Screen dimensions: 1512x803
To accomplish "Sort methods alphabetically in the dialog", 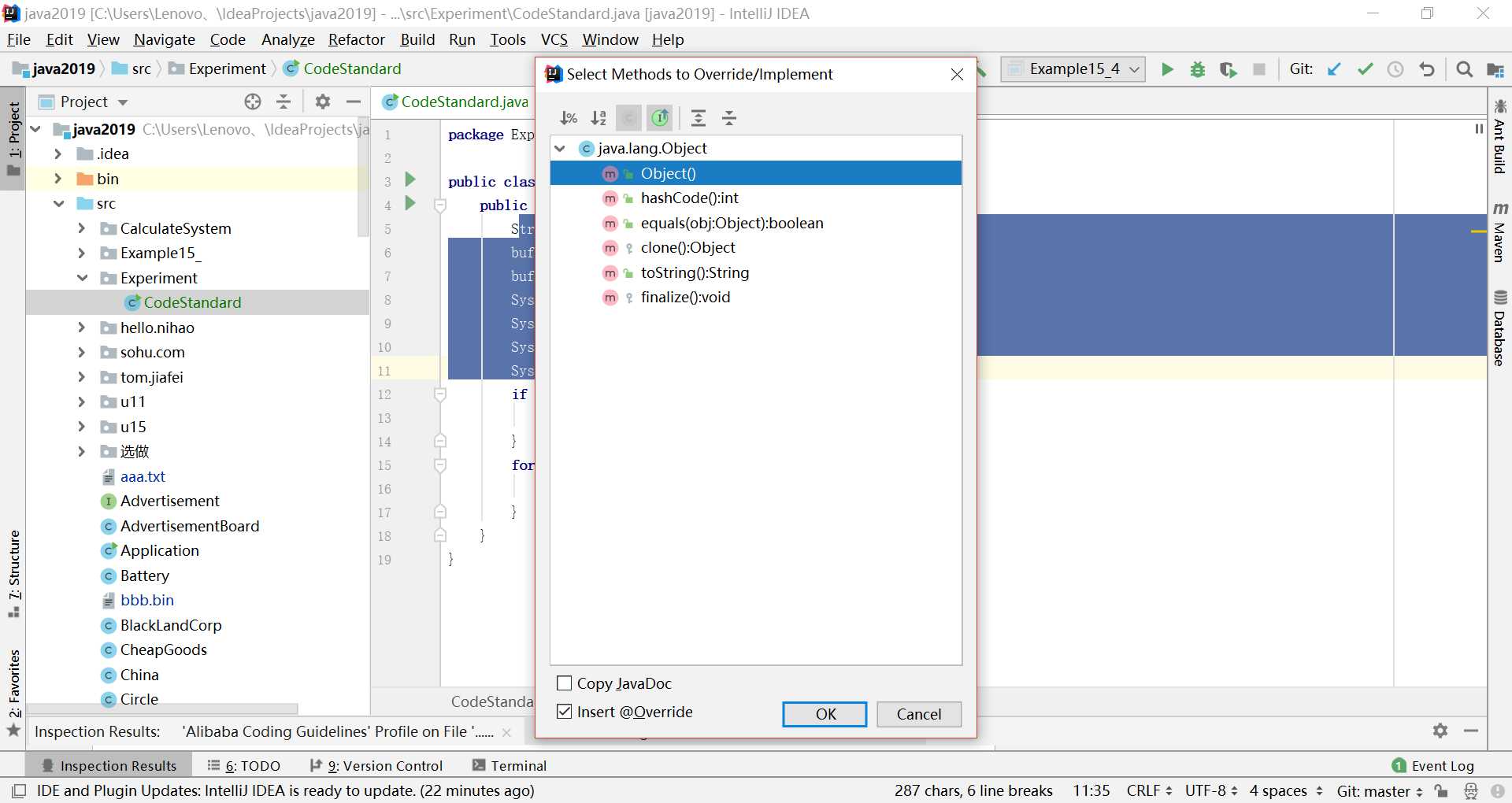I will (x=598, y=118).
